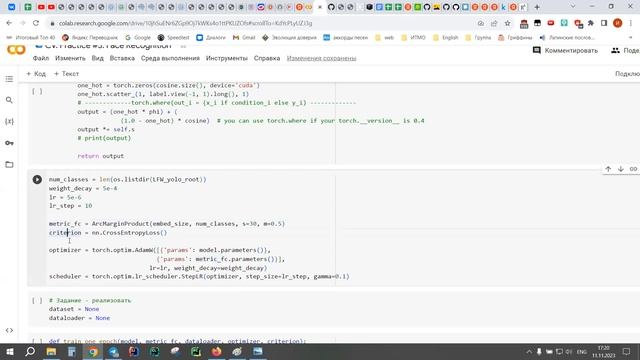Click the Комментировать button

point(565,51)
